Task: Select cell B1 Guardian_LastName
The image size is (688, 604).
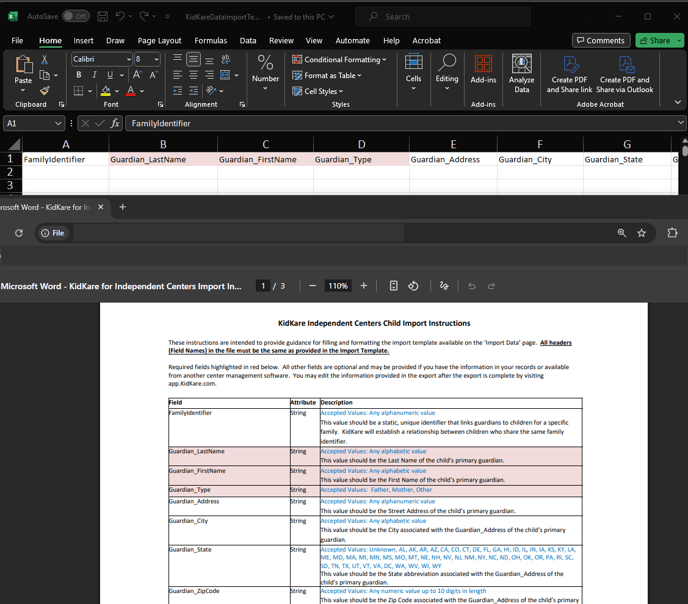Action: pos(163,159)
